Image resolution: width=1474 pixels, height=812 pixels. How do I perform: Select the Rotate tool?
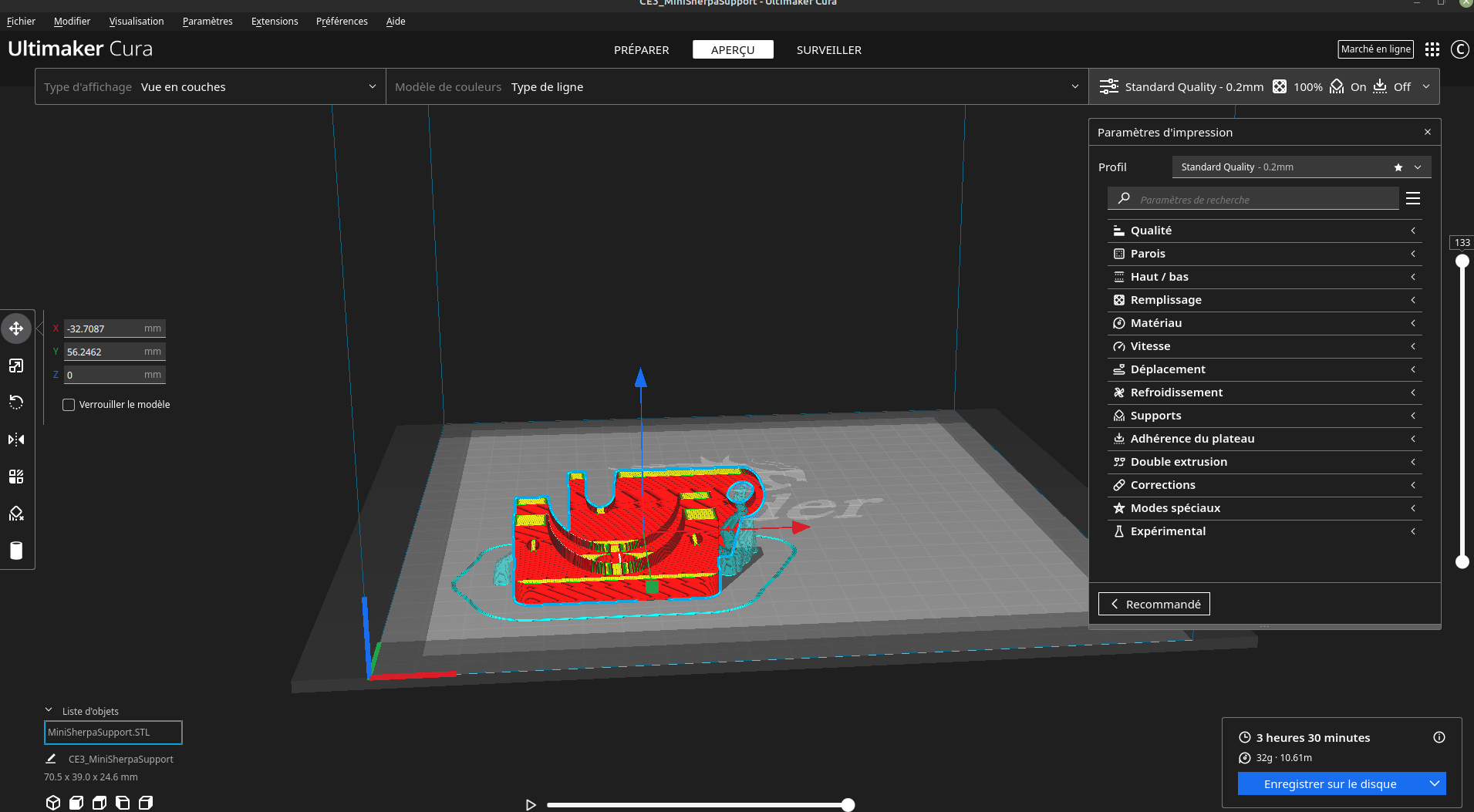click(16, 402)
